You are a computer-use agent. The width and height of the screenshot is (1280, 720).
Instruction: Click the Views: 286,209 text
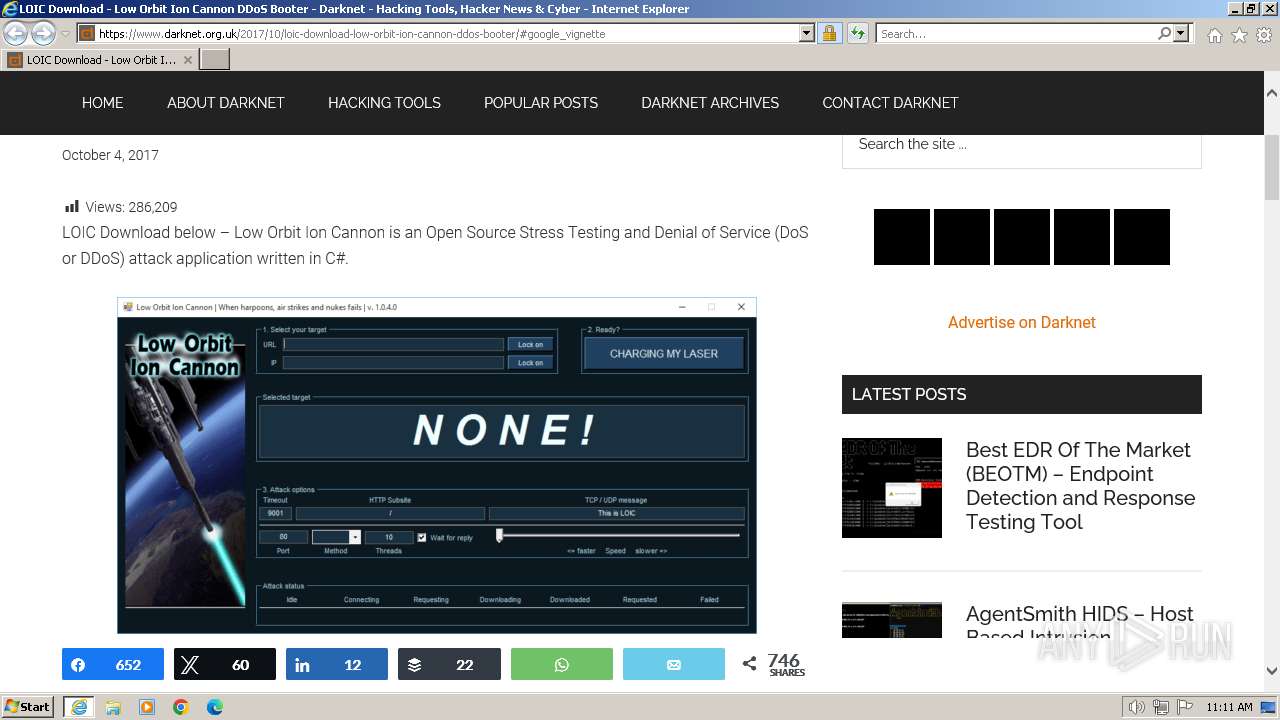pyautogui.click(x=131, y=207)
